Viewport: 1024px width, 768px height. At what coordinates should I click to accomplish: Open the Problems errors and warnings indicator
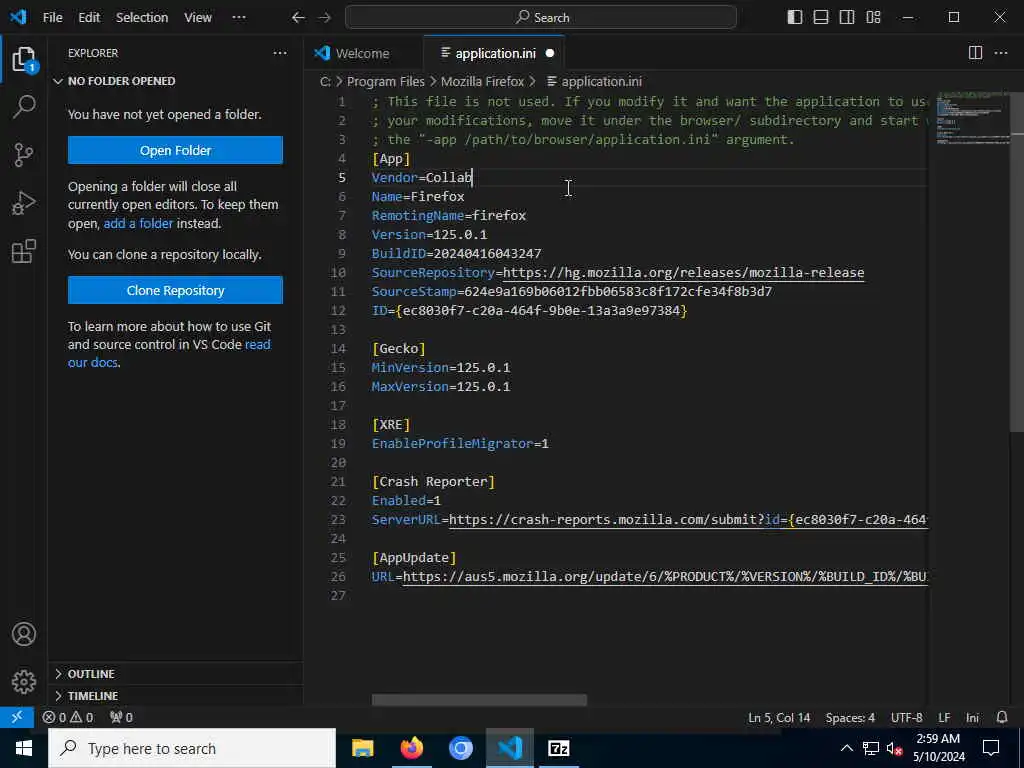pyautogui.click(x=67, y=717)
